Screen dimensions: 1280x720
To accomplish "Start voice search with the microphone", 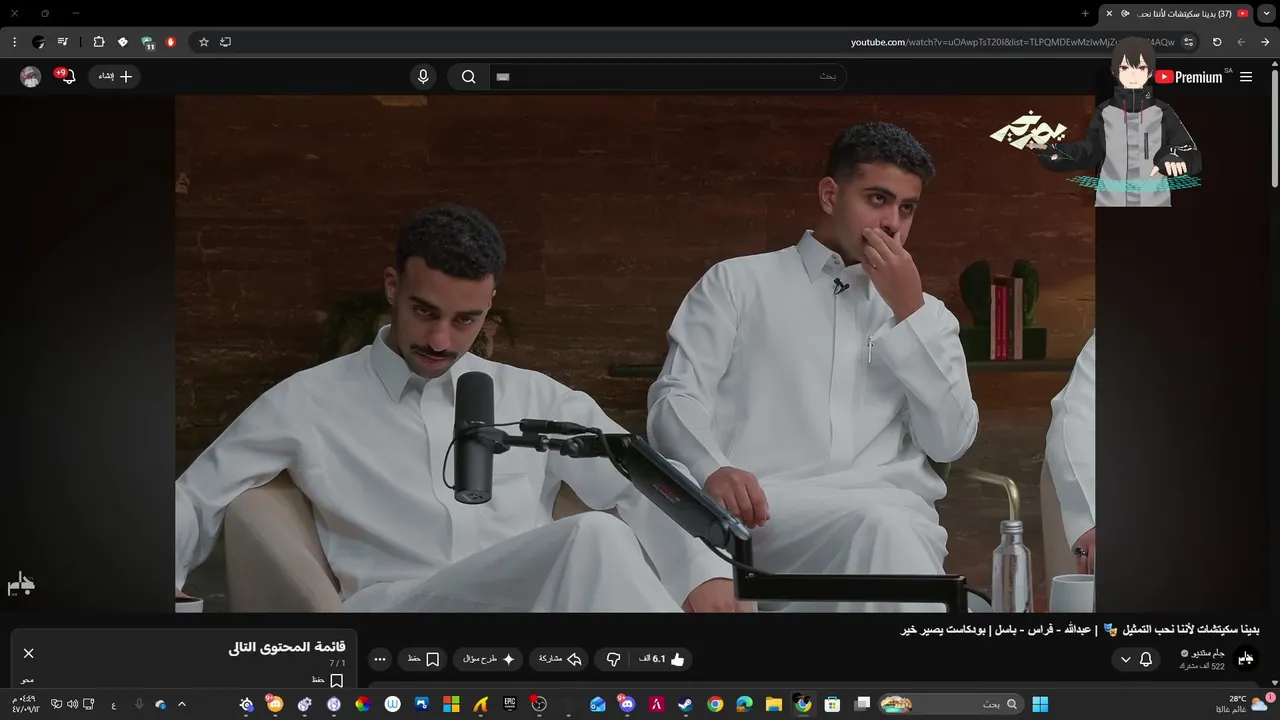I will click(423, 77).
